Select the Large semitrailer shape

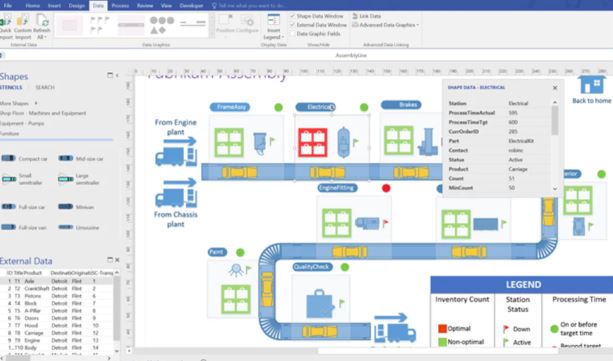pos(79,179)
